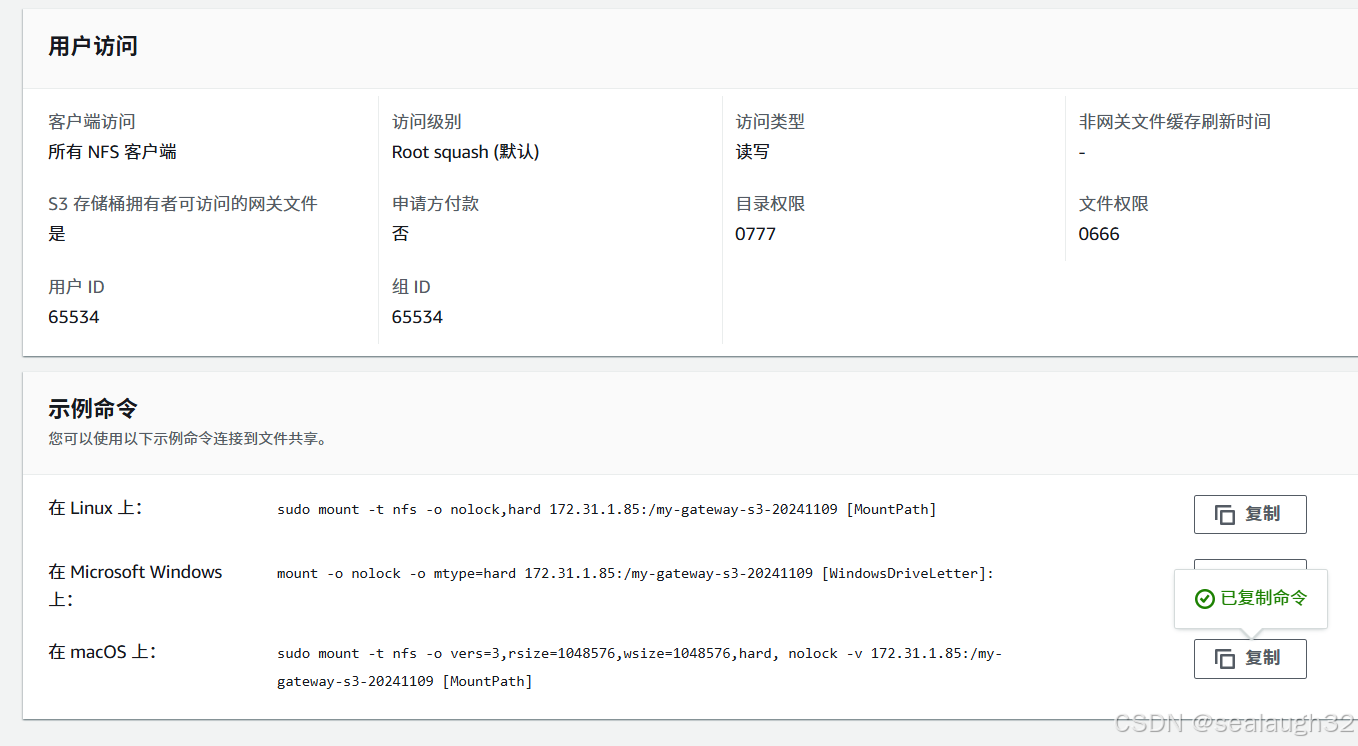Select the Linux sudo mount command text
1358x746 pixels.
(x=607, y=509)
